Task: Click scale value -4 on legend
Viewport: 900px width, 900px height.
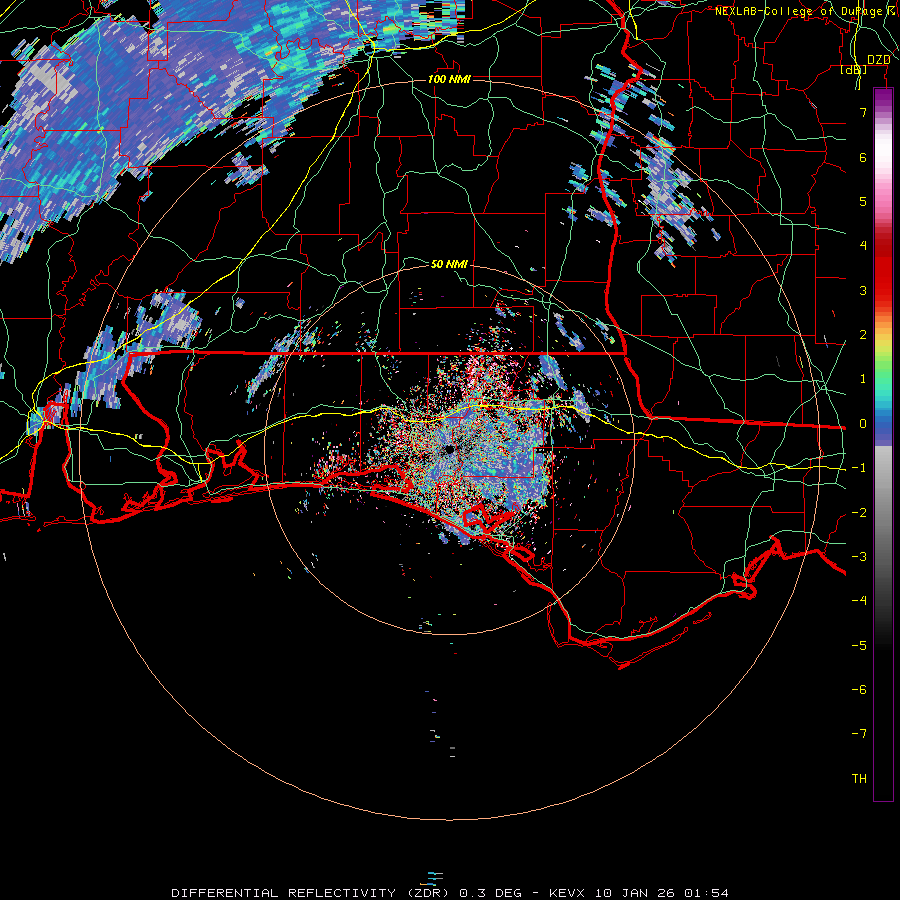Action: [x=859, y=601]
